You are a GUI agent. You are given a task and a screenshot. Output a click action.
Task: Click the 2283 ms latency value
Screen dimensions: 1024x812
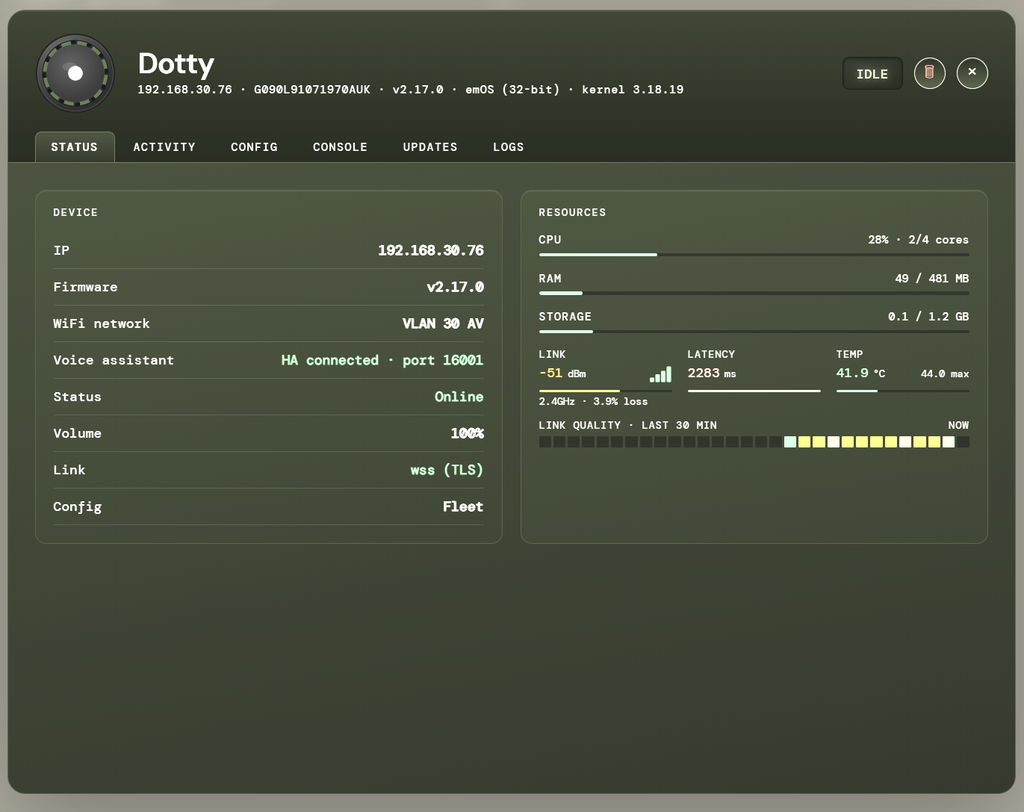click(712, 373)
